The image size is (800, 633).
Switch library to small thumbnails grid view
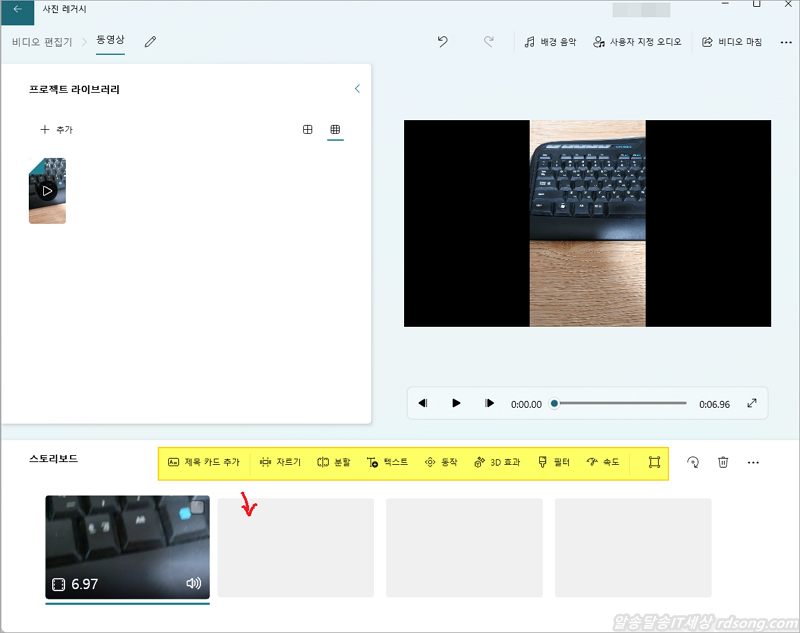click(x=335, y=130)
